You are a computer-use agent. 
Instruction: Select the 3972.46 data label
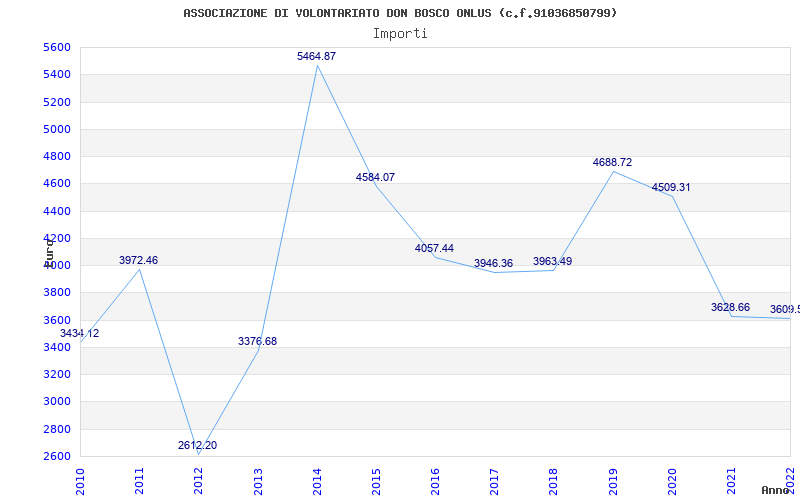point(138,260)
